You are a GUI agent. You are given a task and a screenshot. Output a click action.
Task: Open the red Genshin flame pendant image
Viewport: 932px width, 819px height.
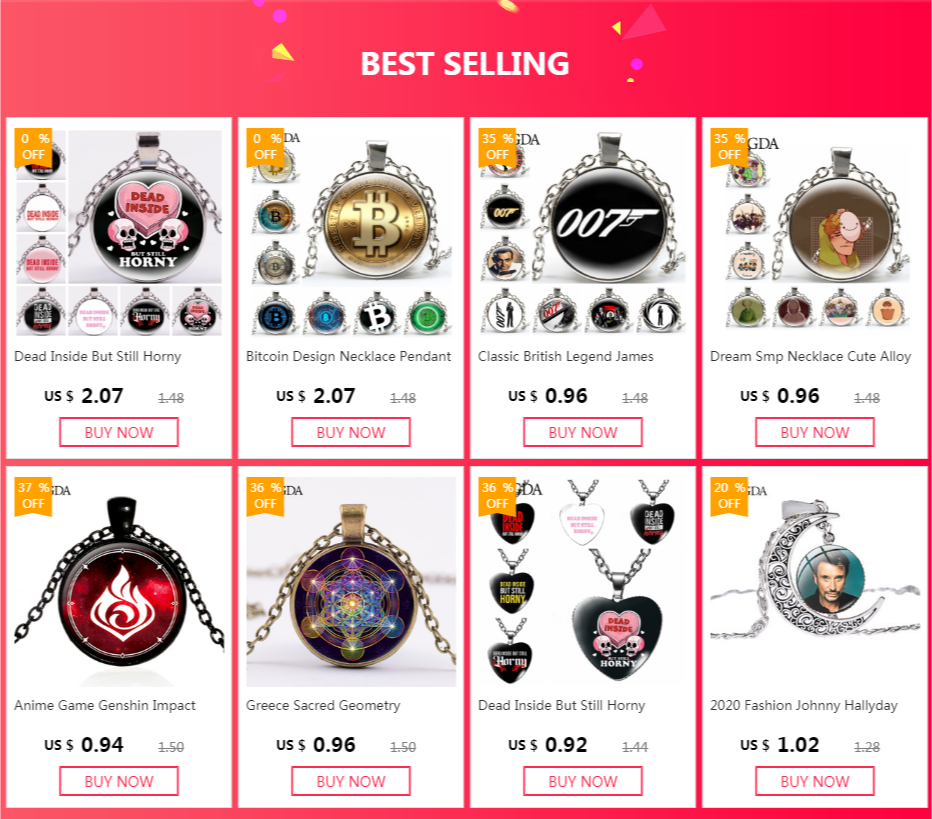pos(119,582)
